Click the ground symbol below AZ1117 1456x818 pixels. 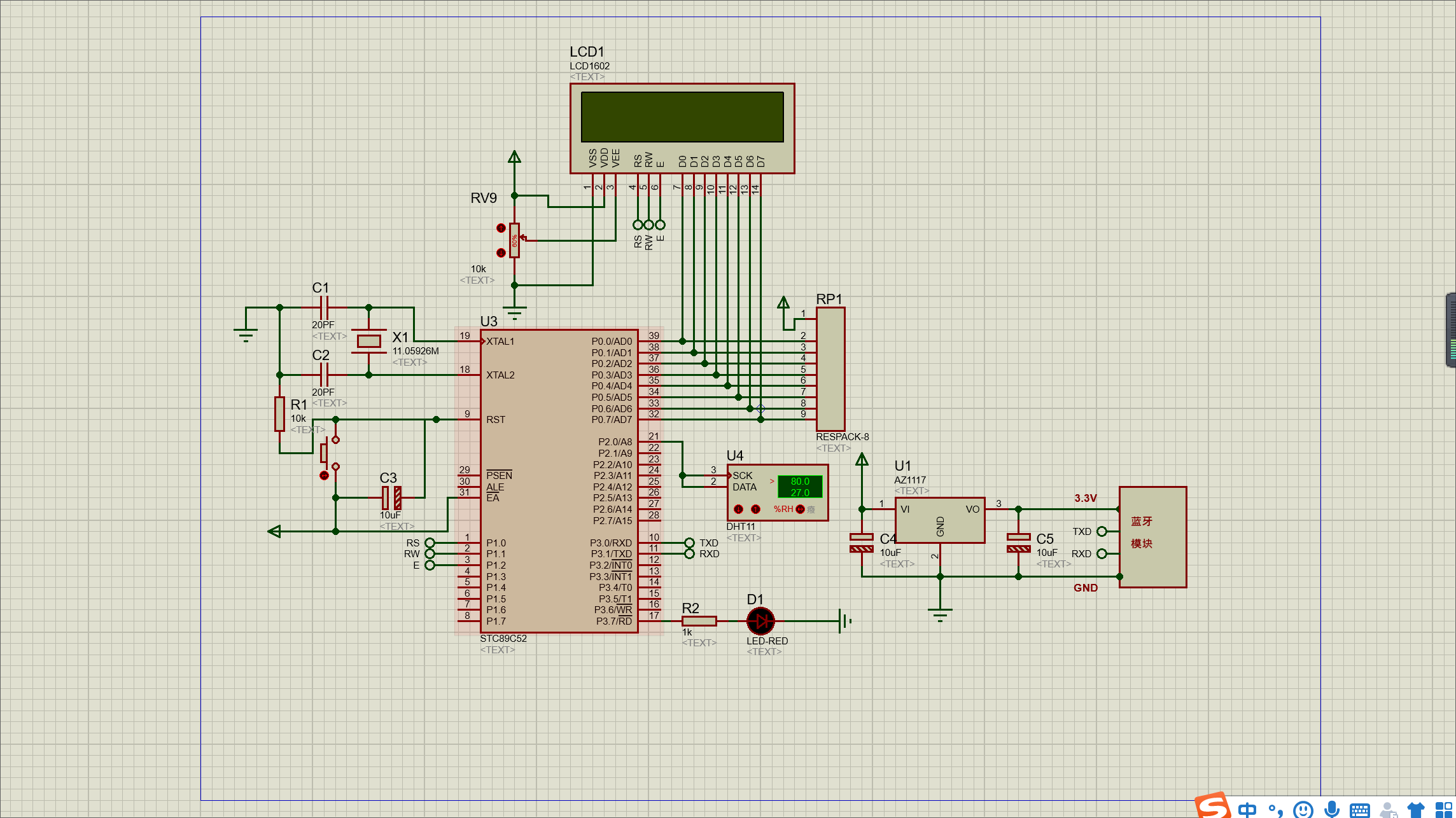940,614
